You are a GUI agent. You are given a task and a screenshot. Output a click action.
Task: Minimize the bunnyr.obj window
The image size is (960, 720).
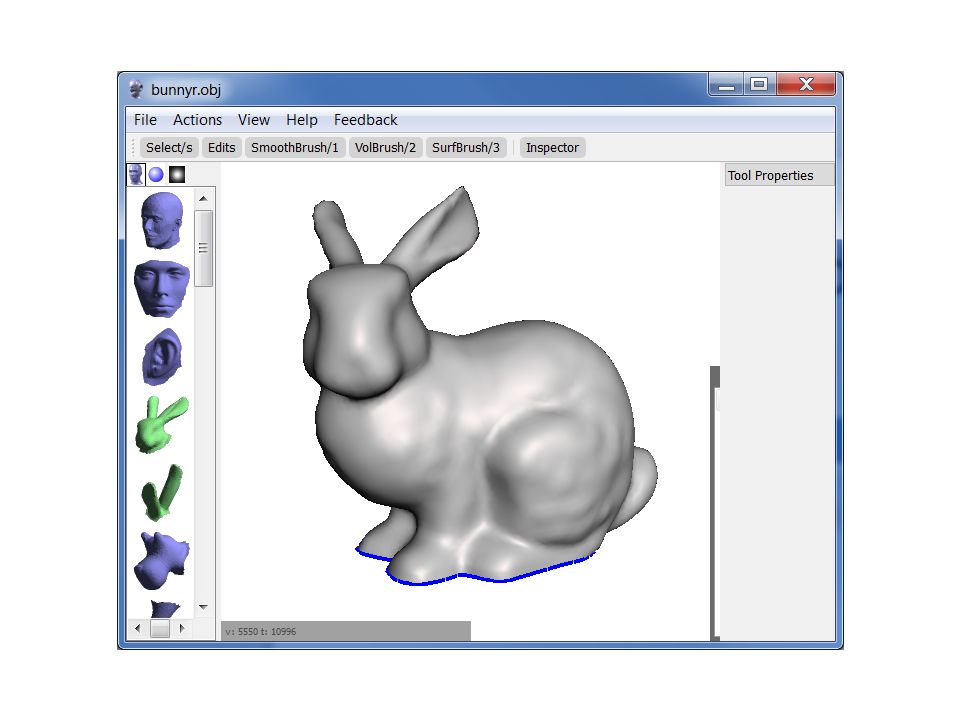pos(727,84)
